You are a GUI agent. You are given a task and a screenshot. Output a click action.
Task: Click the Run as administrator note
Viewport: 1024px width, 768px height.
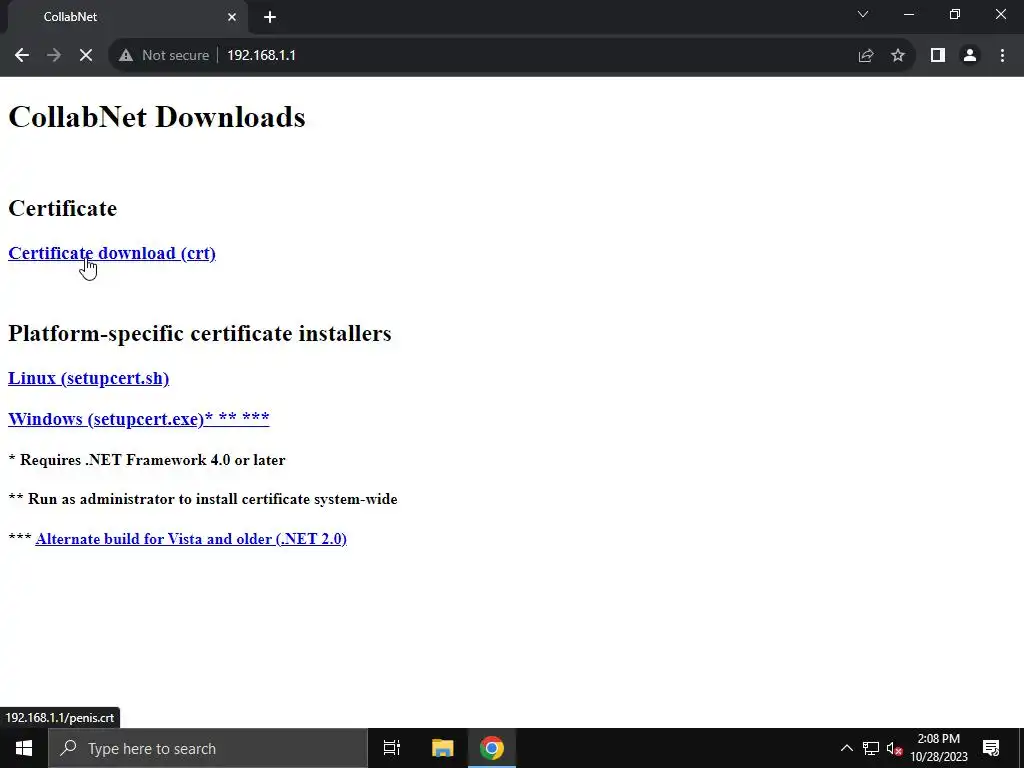[202, 500]
